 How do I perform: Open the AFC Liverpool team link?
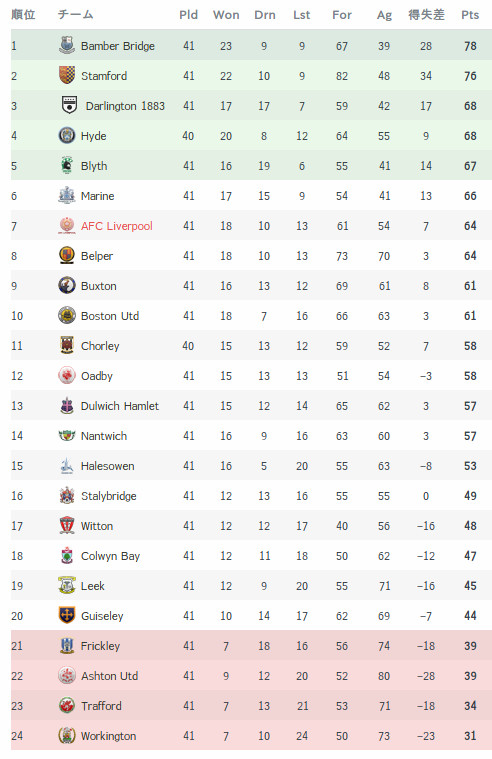pyautogui.click(x=117, y=226)
